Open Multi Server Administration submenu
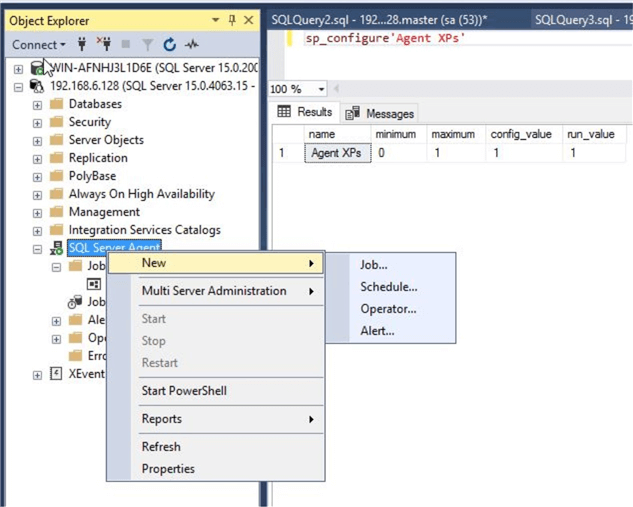This screenshot has width=633, height=507. click(x=216, y=291)
